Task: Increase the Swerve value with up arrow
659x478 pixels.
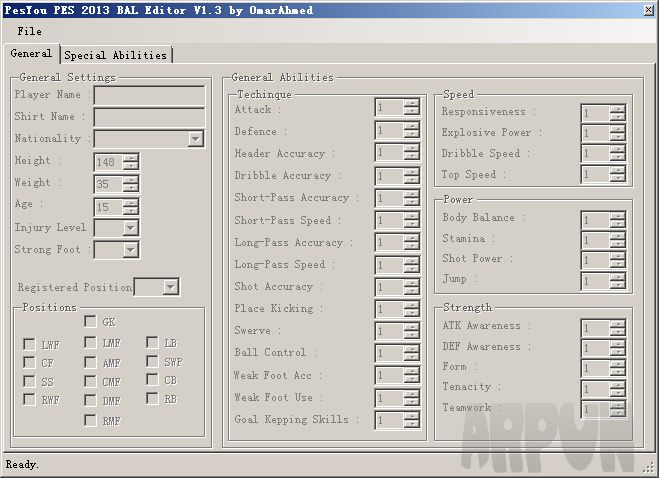Action: click(411, 327)
